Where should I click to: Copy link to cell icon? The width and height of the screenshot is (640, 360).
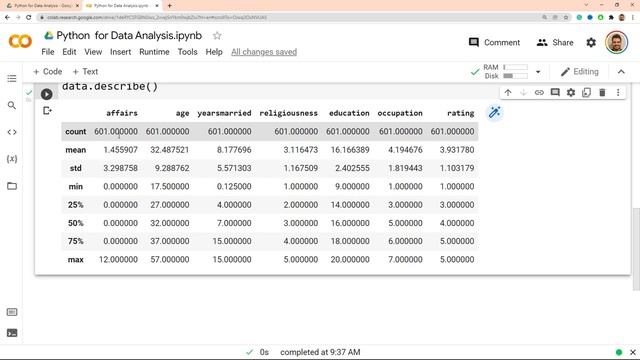(x=539, y=93)
